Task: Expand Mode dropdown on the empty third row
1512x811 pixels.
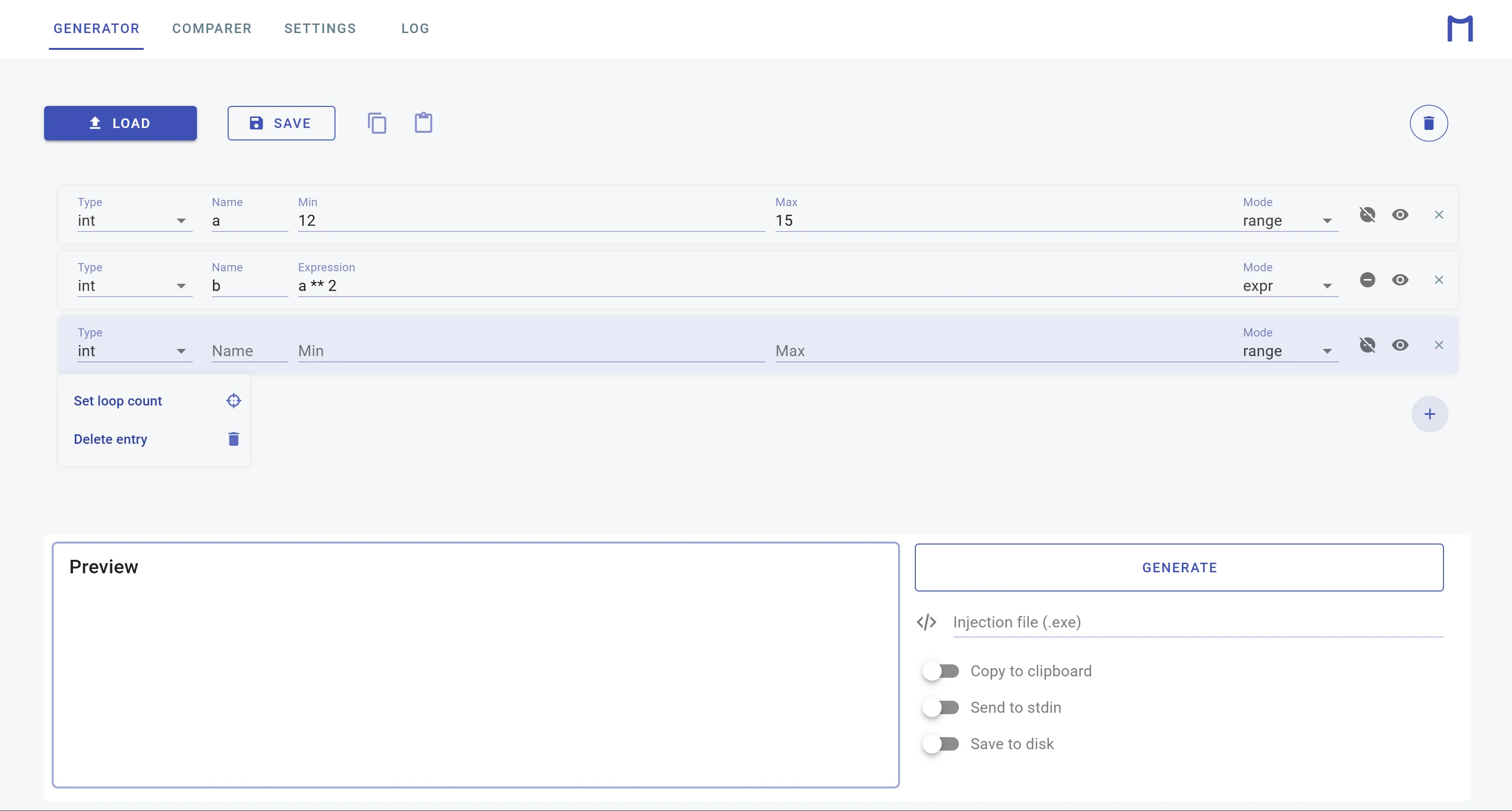Action: pos(1290,351)
